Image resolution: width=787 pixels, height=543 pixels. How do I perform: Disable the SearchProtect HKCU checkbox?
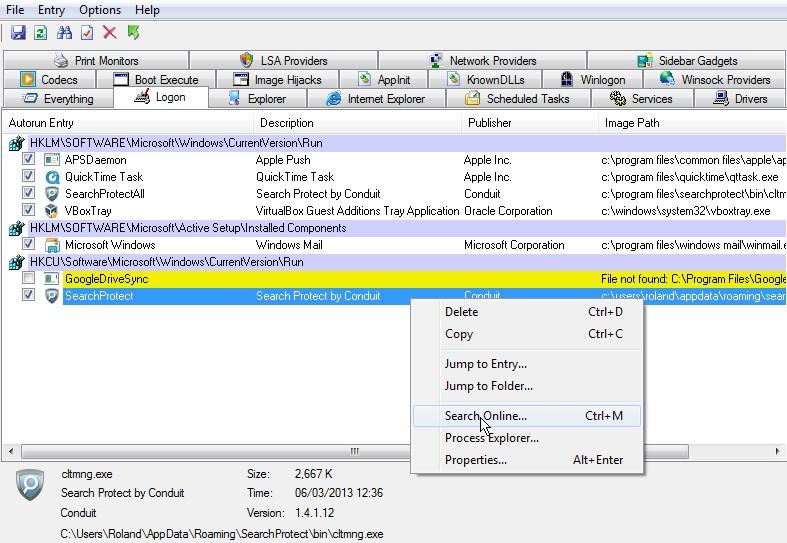pos(29,295)
